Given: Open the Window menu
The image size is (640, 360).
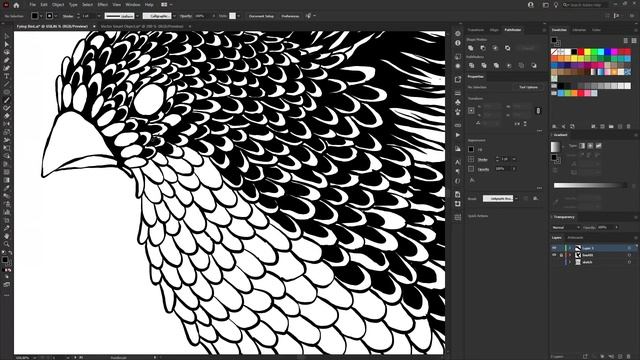Looking at the screenshot, I should tap(133, 5).
